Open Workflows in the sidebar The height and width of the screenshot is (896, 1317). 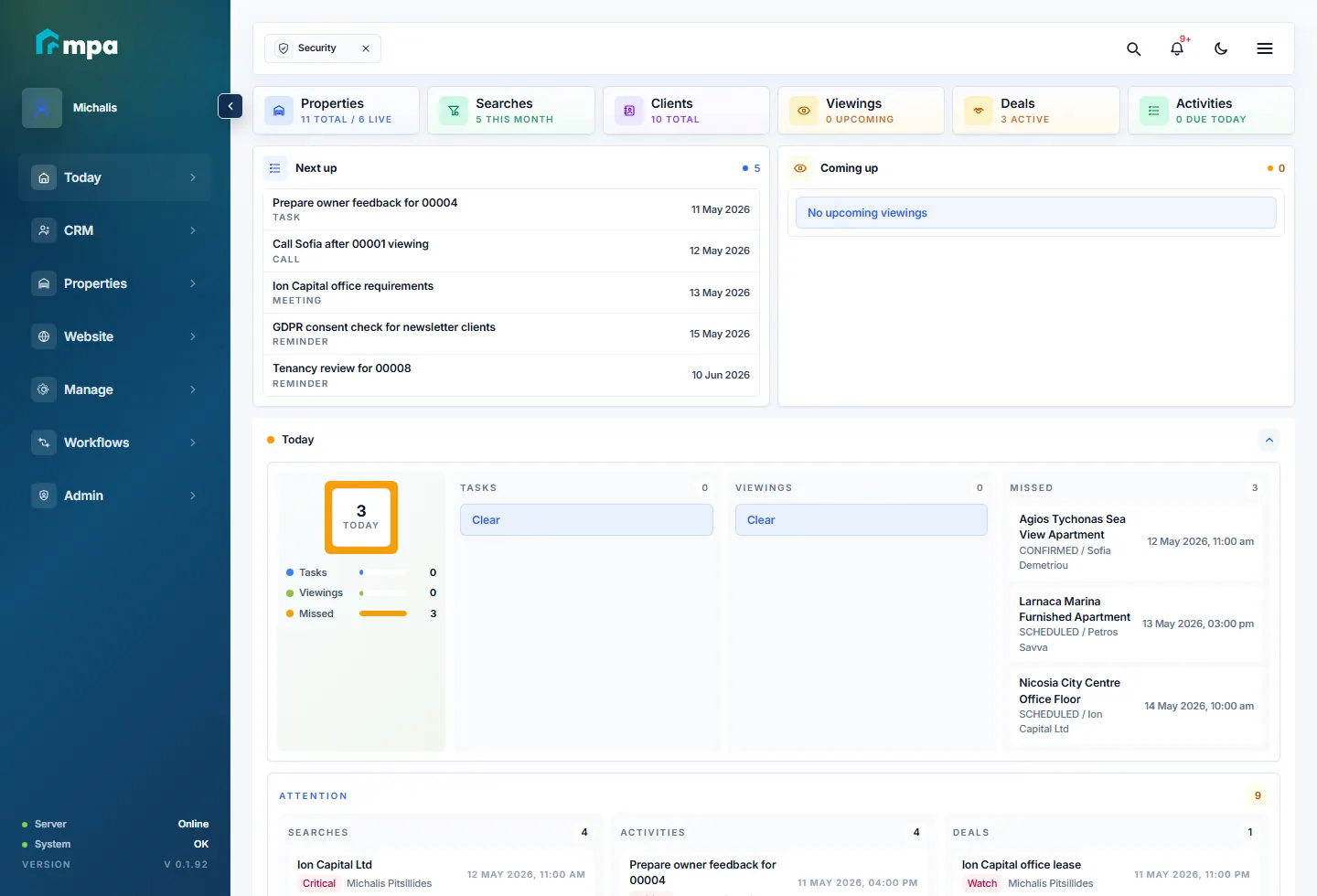(x=115, y=443)
